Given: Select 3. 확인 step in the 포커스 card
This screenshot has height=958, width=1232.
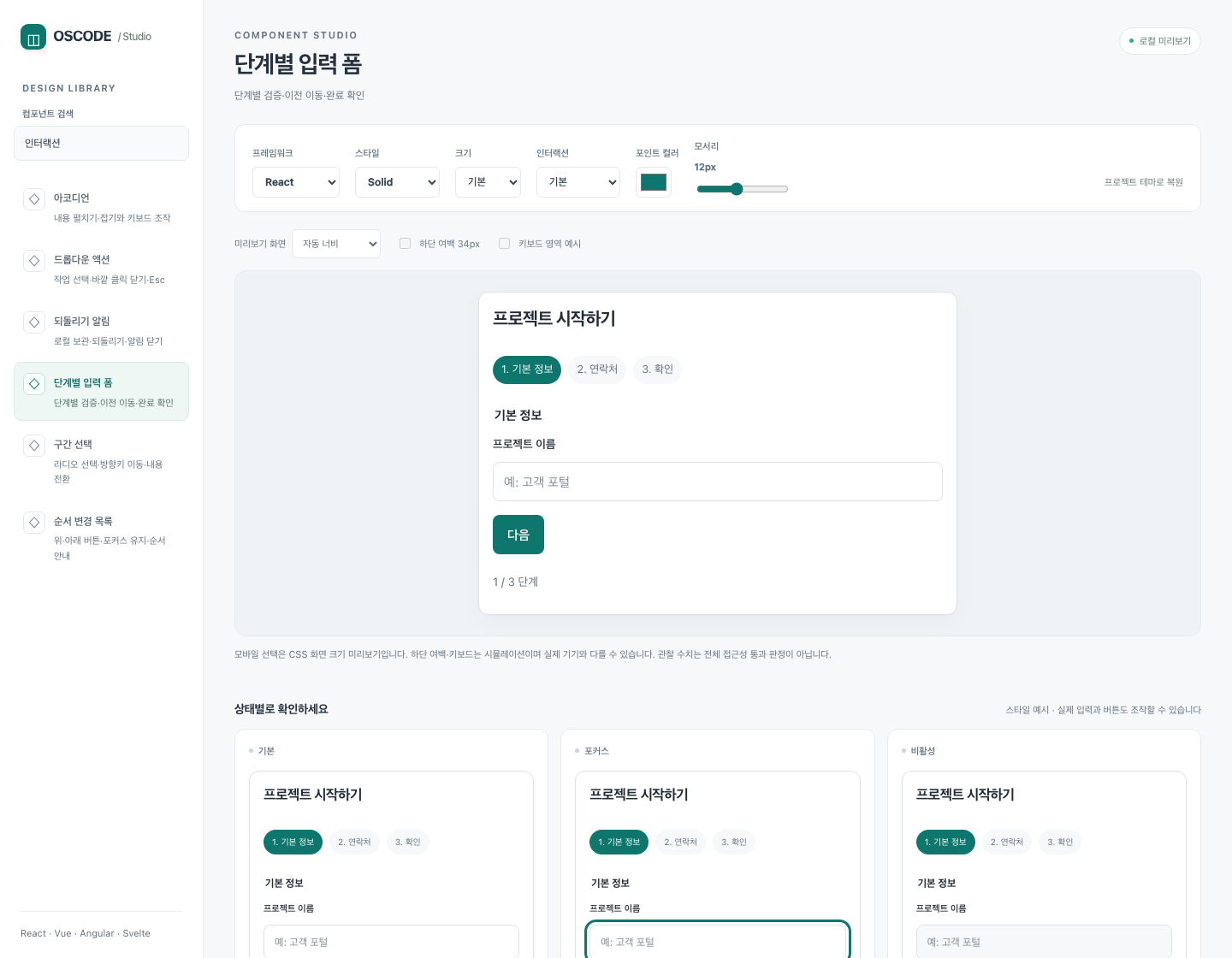Looking at the screenshot, I should pyautogui.click(x=734, y=843).
